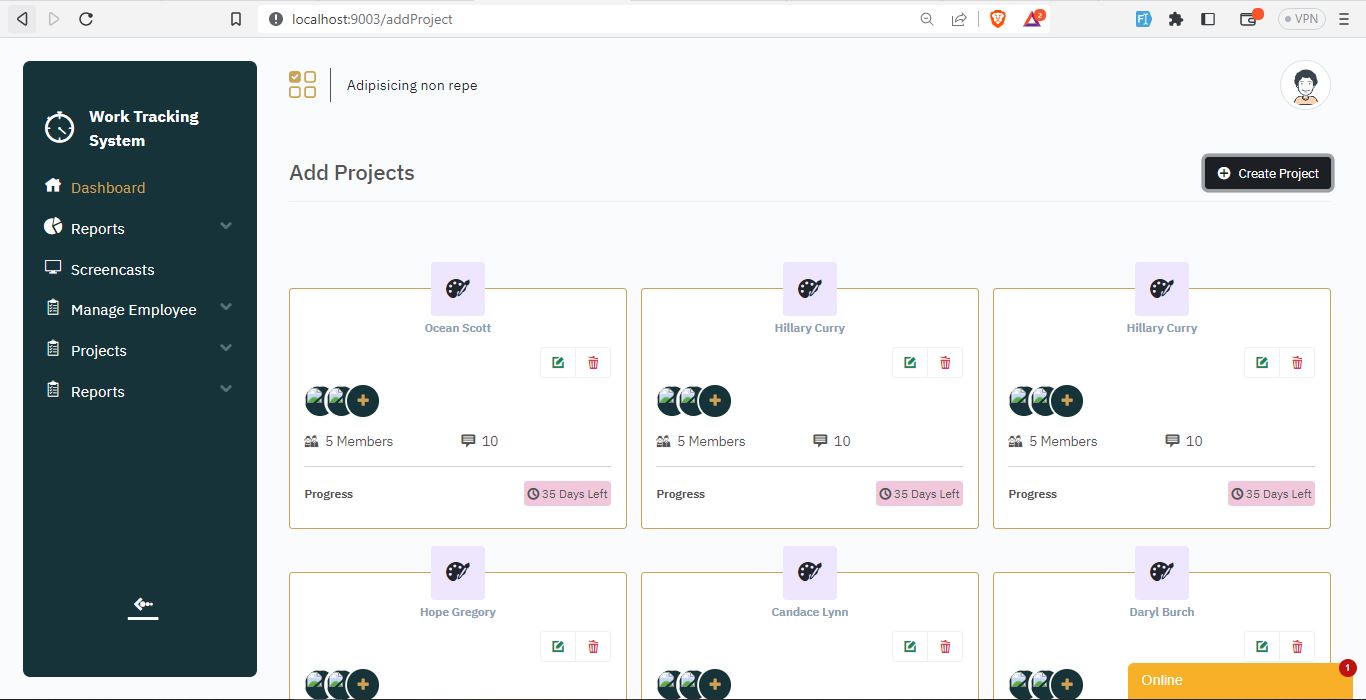Screen dimensions: 1366x700
Task: Expand the first Reports chevron
Action: (226, 226)
